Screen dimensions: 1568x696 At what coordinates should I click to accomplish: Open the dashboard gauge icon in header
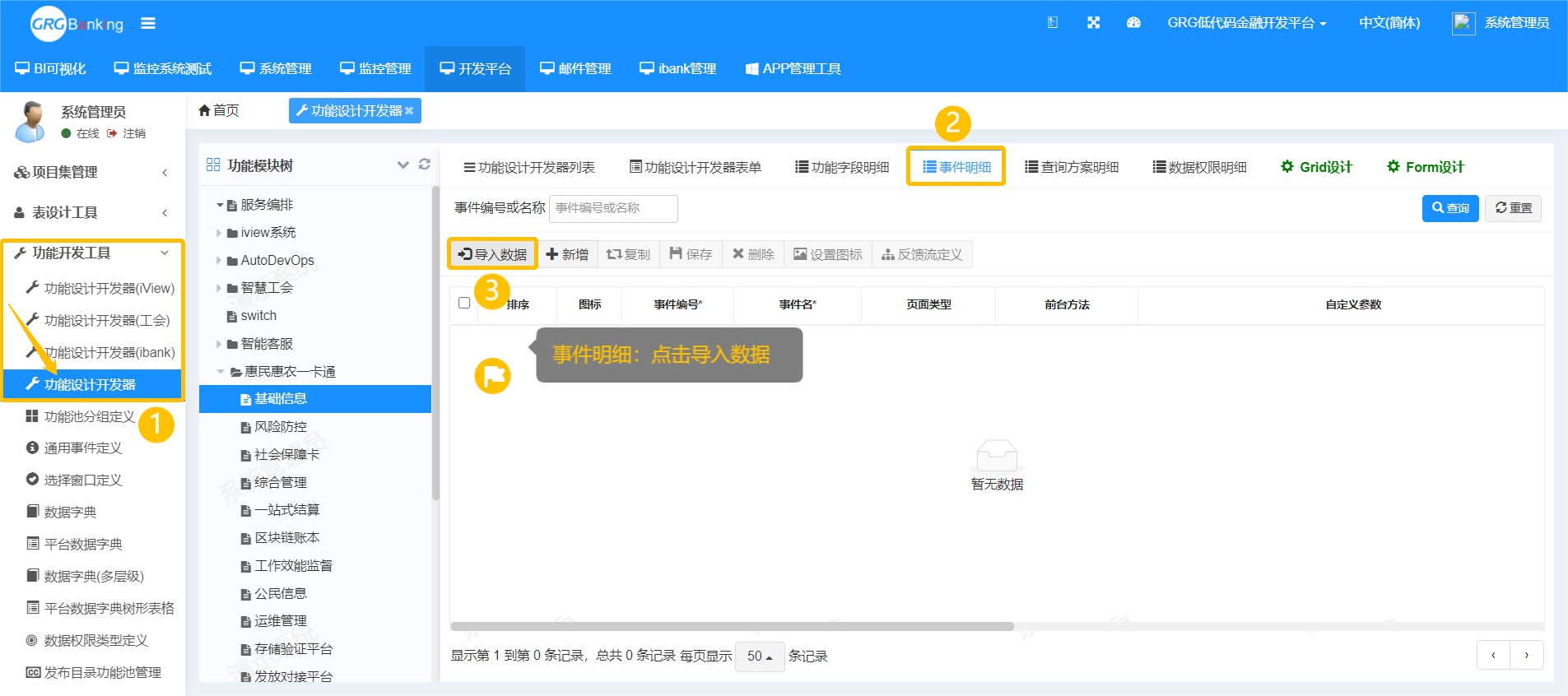pos(1133,23)
